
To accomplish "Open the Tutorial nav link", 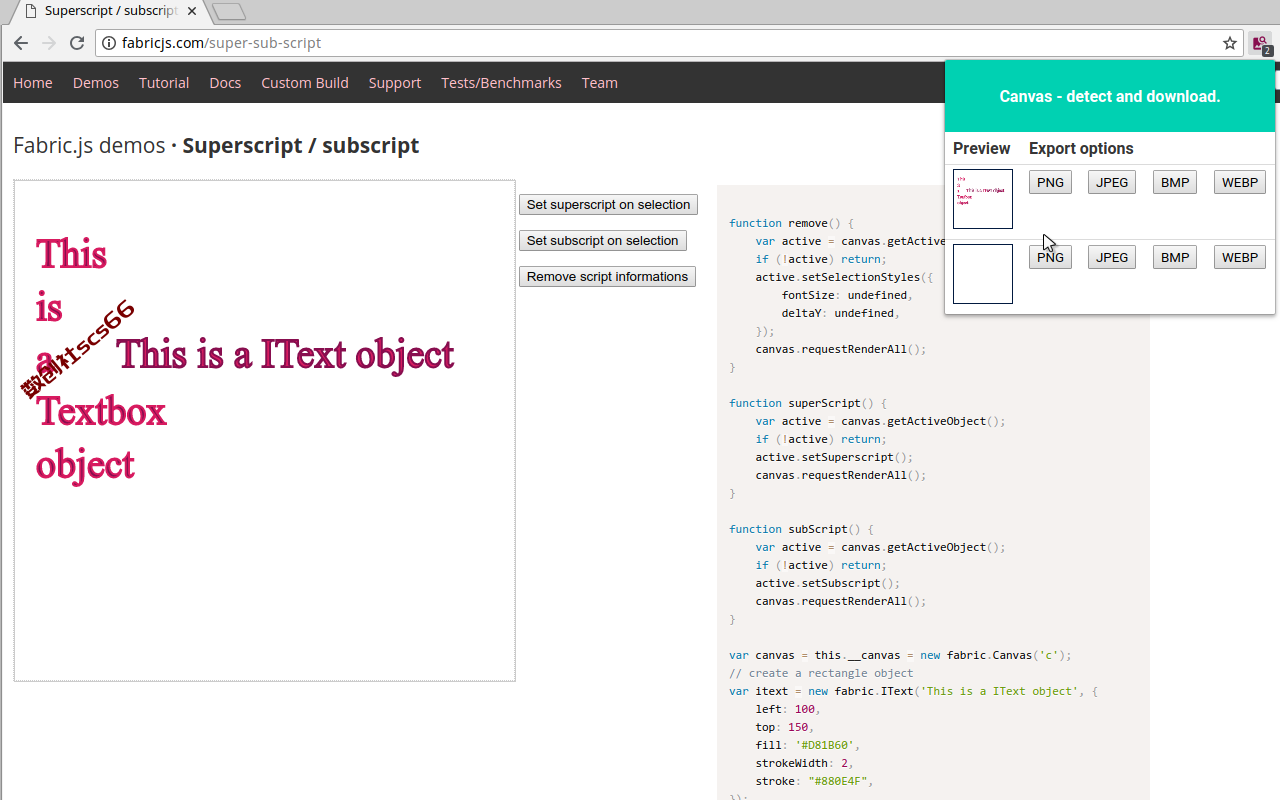I will point(164,83).
